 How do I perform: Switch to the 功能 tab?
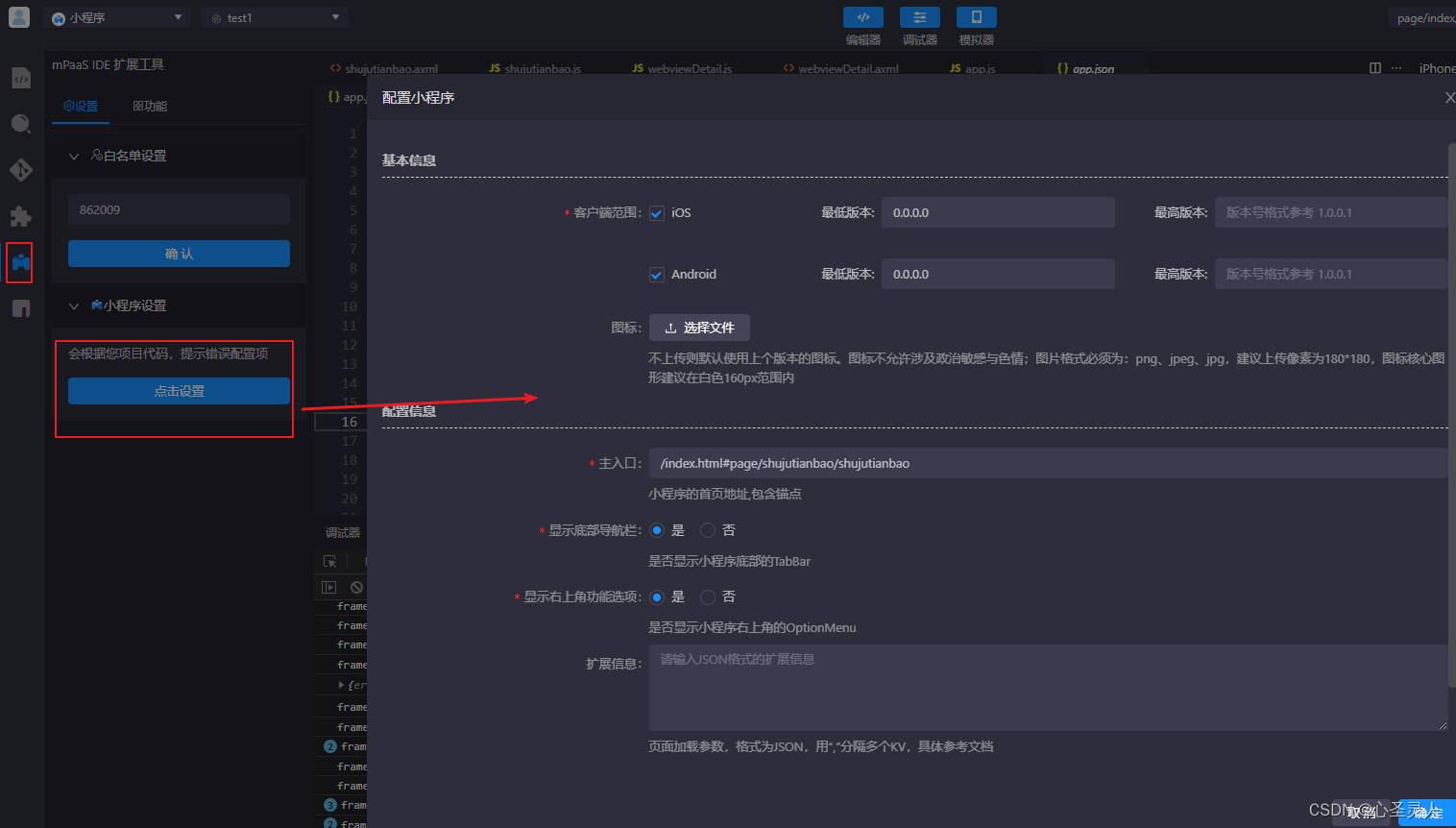pos(150,106)
